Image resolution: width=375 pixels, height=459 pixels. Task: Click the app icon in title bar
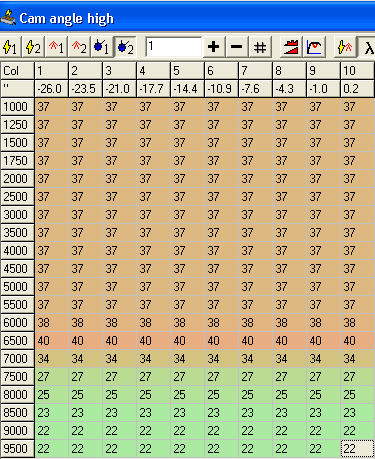(x=8, y=17)
